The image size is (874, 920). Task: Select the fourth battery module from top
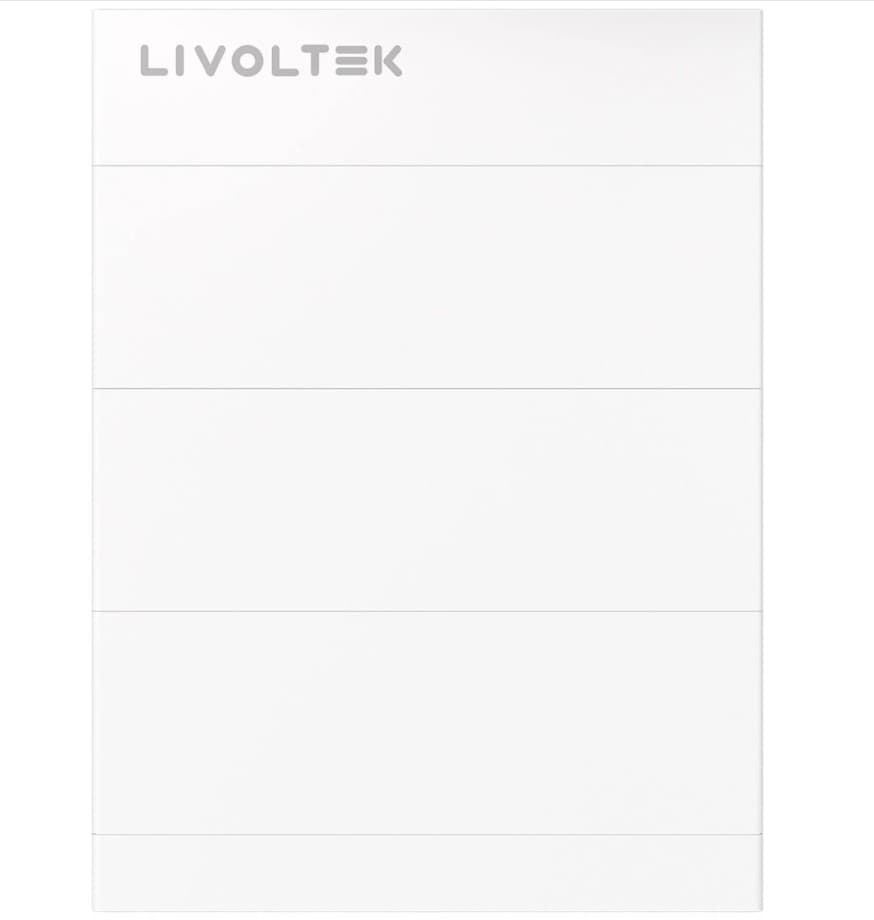(x=427, y=723)
